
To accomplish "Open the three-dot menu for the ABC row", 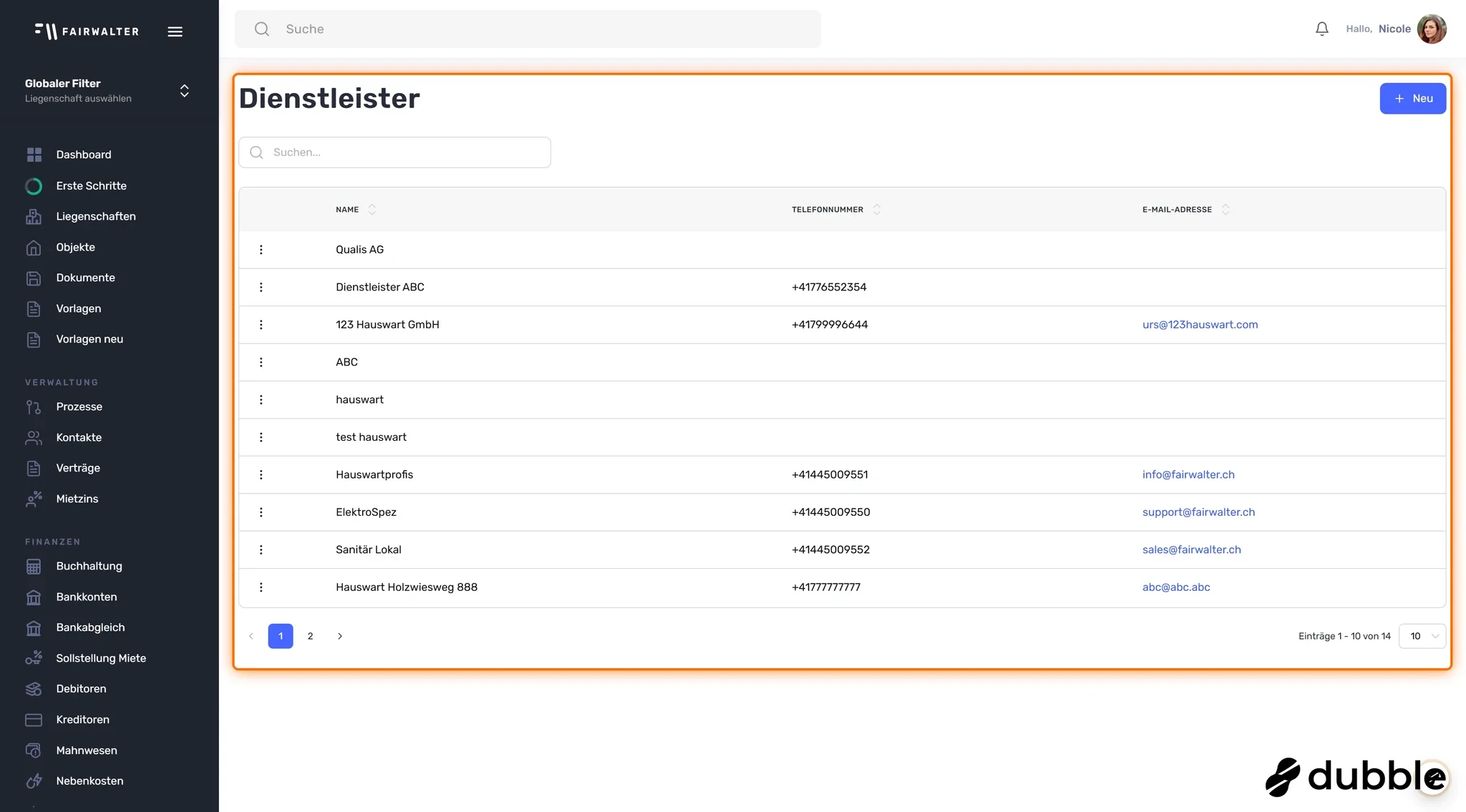I will point(261,362).
